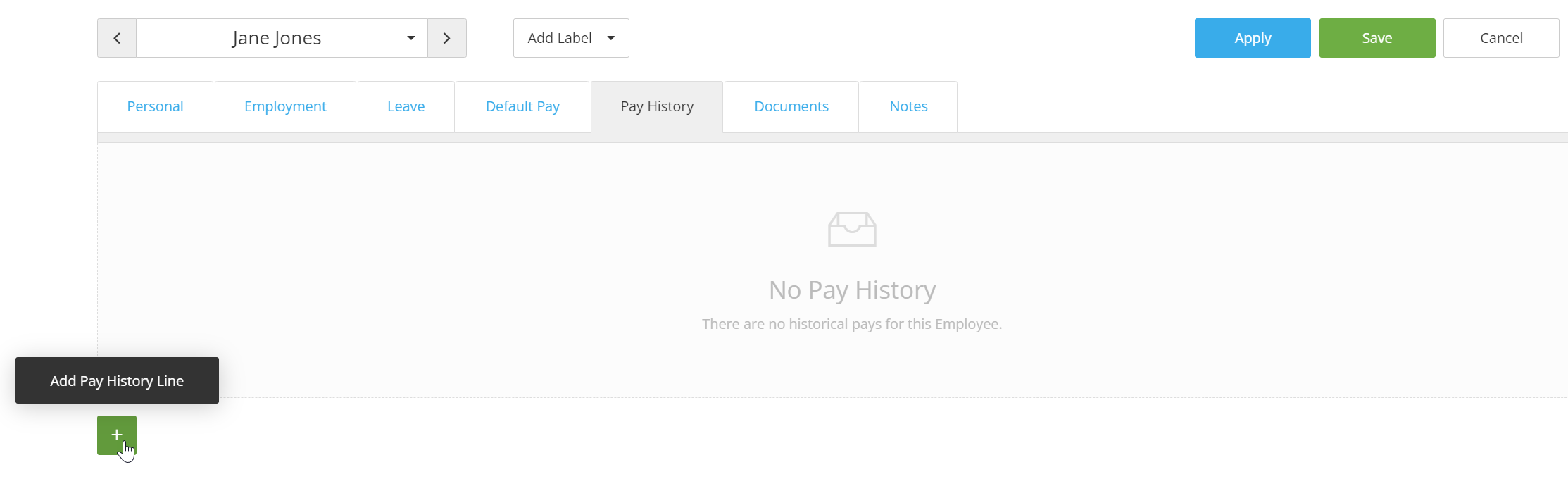Open the Add Label dropdown
The height and width of the screenshot is (479, 1568).
click(571, 38)
